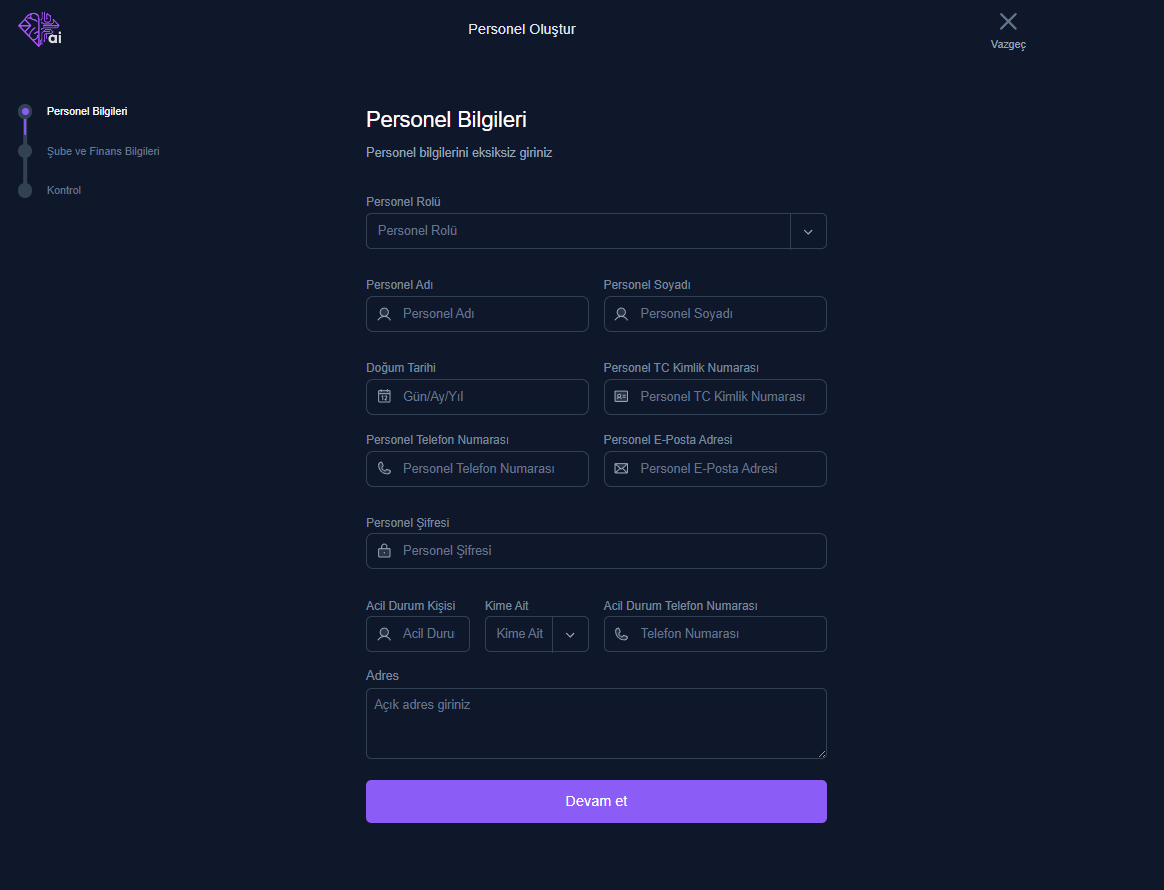Click the phone icon in Personel Telefon Numarası
Viewport: 1164px width, 890px height.
(385, 468)
